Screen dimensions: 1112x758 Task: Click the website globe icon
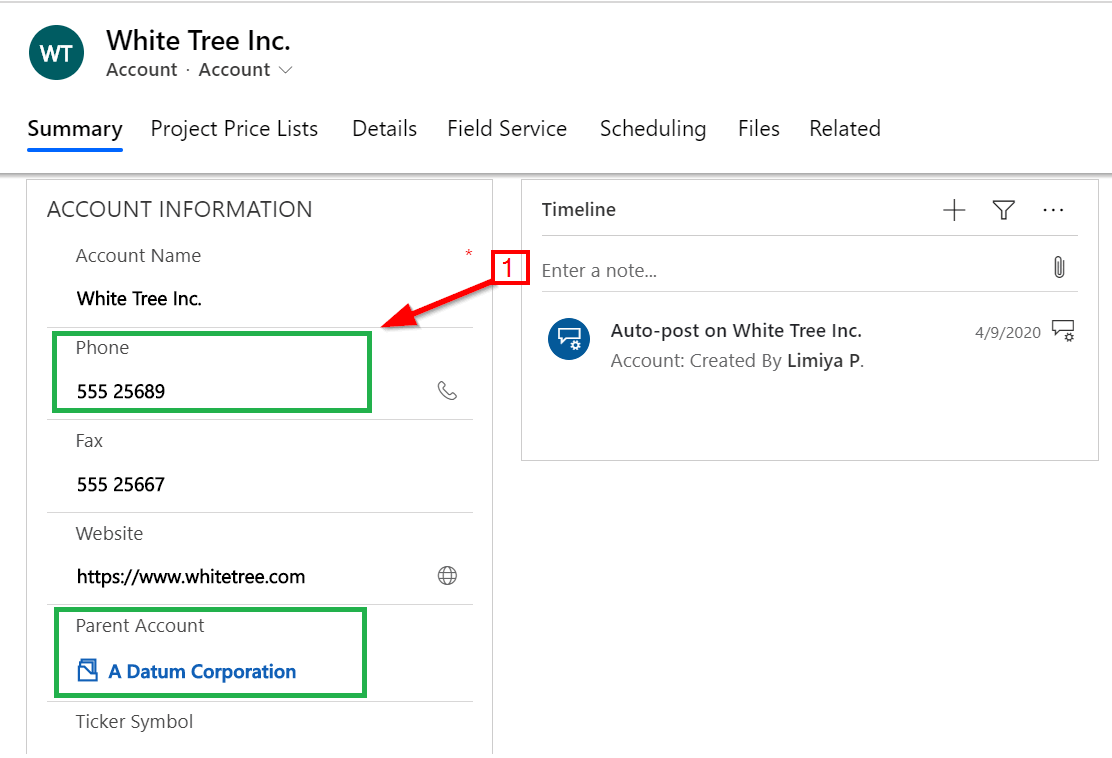coord(447,576)
